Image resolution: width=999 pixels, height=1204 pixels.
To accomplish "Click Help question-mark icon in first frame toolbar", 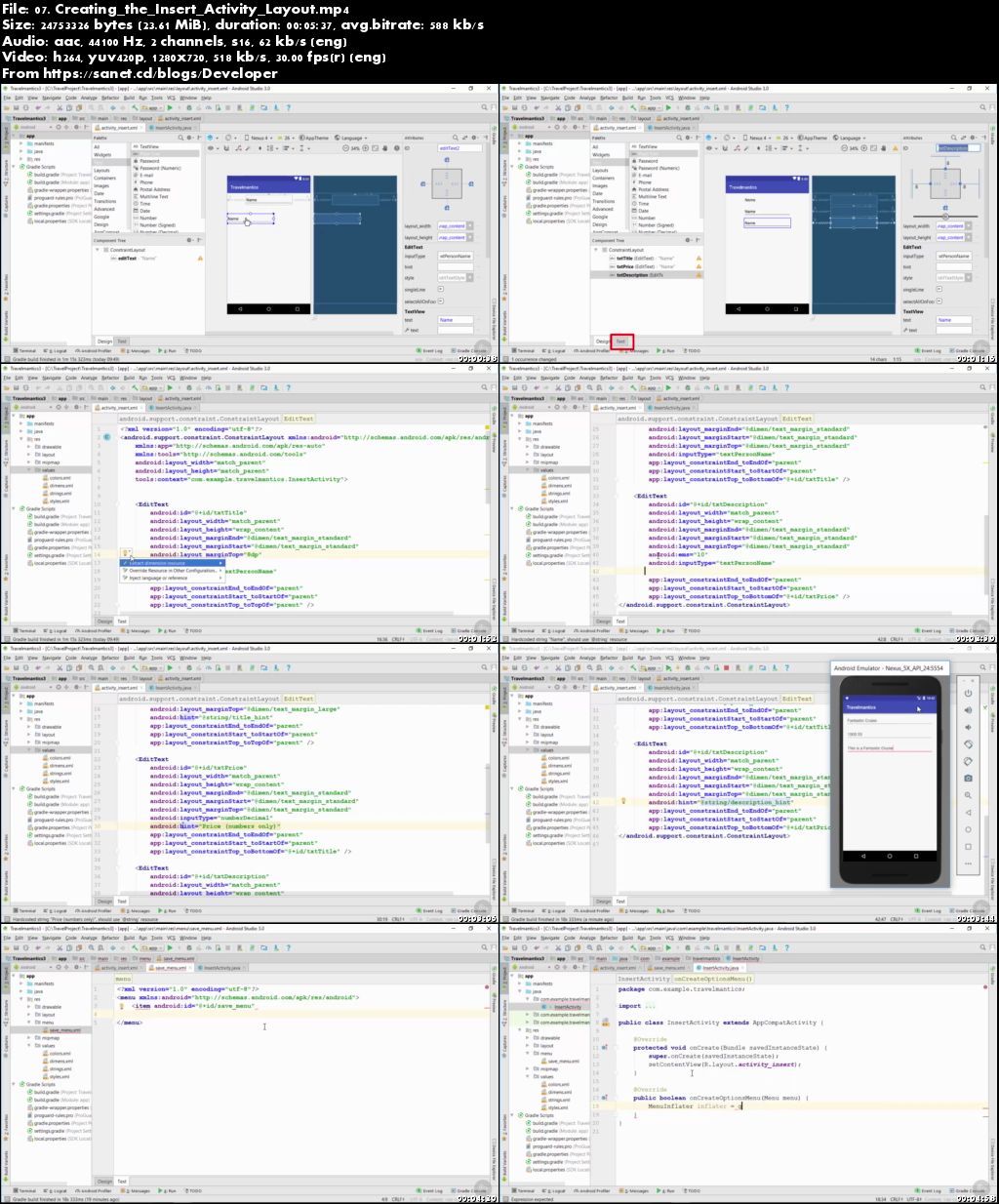I will pyautogui.click(x=288, y=107).
